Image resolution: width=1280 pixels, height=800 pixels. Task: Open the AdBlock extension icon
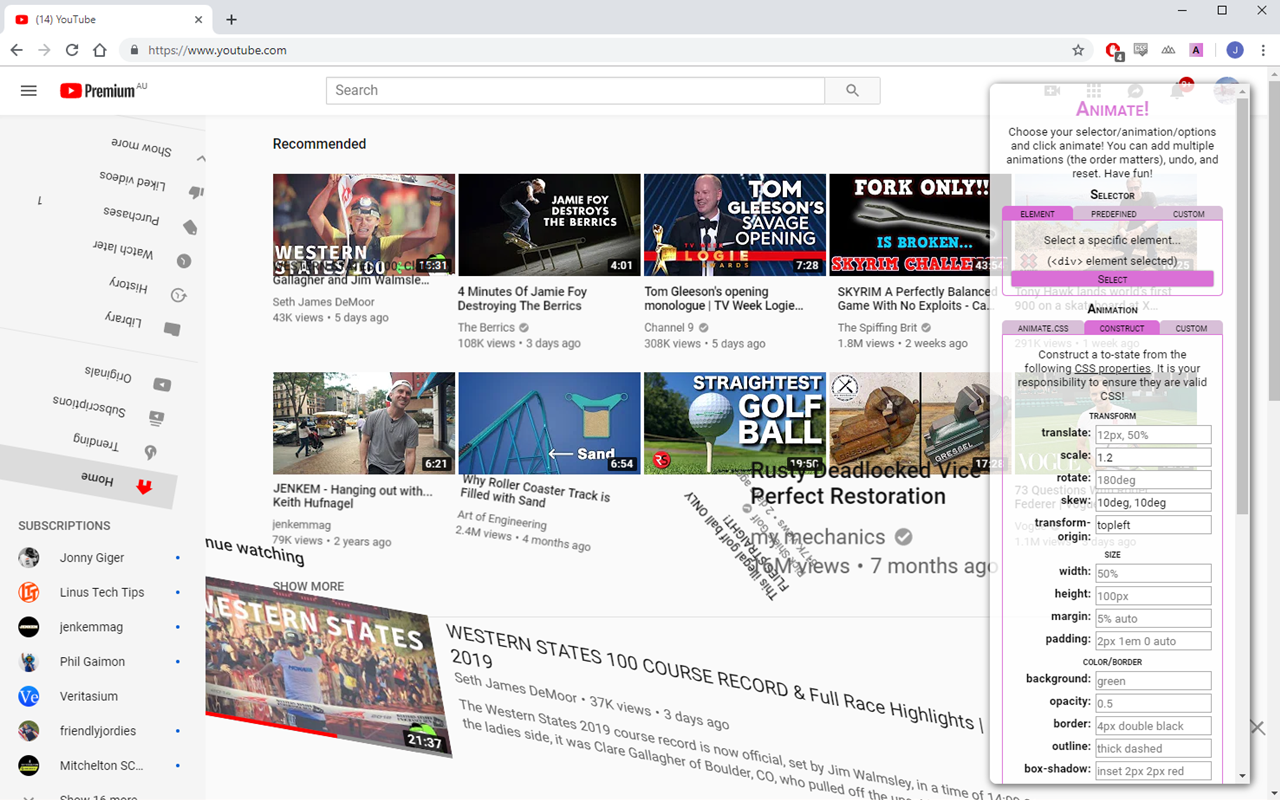click(x=1114, y=50)
